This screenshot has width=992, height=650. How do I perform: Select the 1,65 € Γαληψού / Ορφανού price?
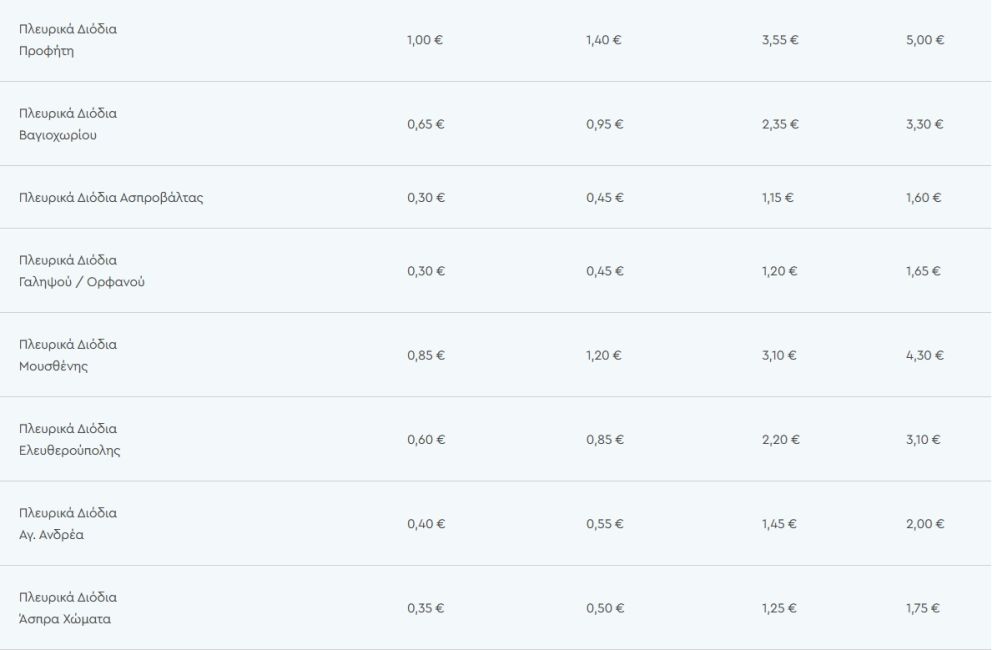924,271
